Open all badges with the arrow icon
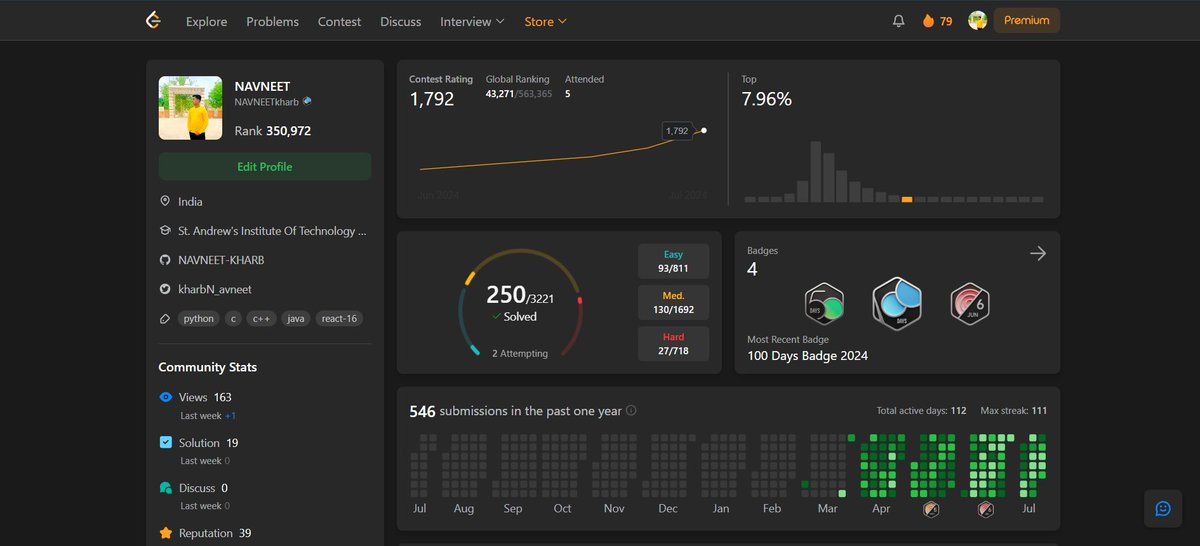This screenshot has height=546, width=1200. (1038, 253)
